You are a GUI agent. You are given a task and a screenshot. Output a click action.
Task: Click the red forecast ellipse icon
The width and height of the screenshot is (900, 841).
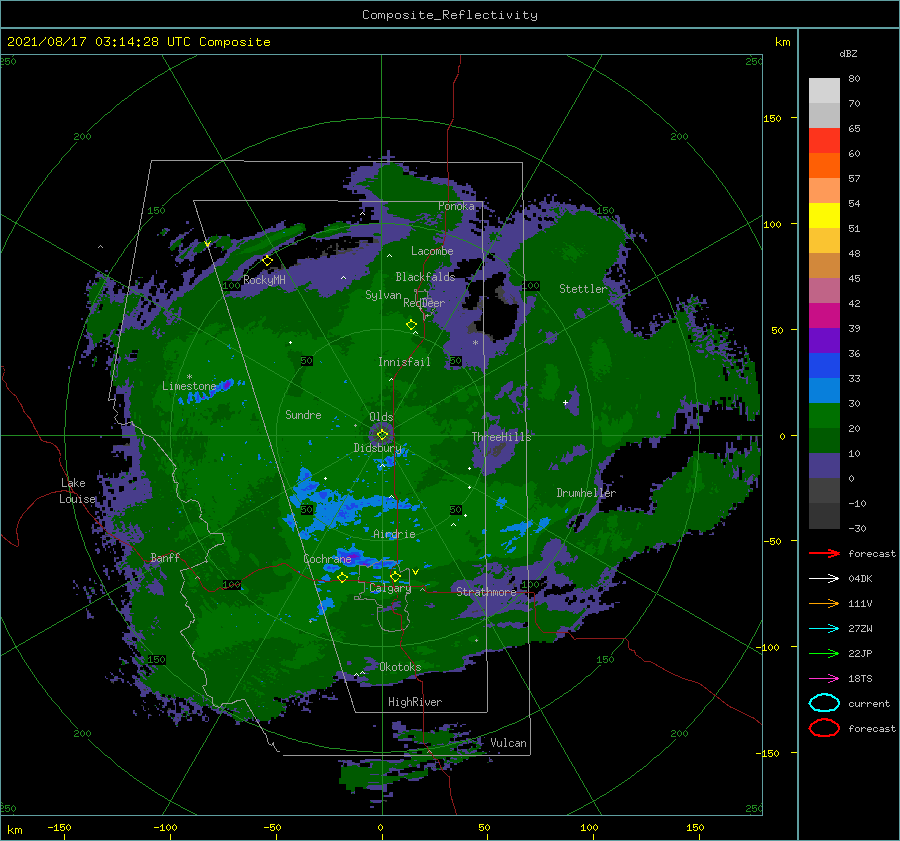[x=824, y=728]
